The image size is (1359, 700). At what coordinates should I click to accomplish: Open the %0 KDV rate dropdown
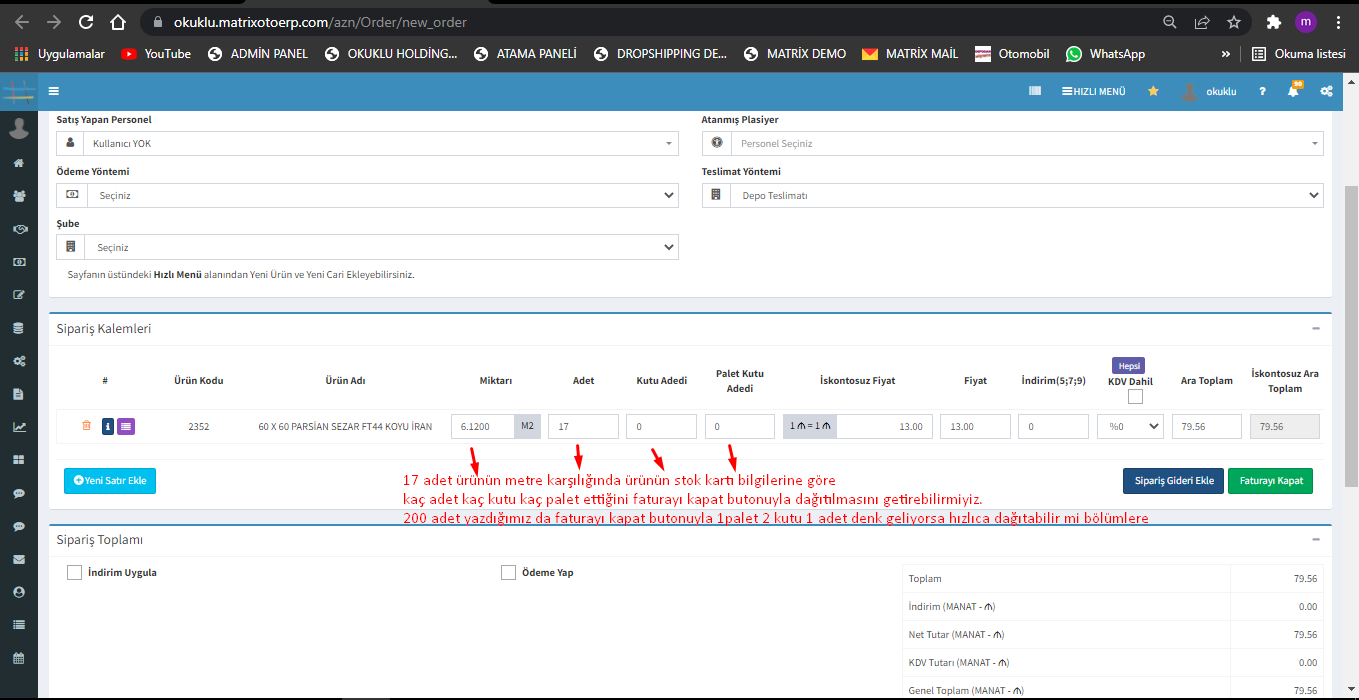[1130, 427]
